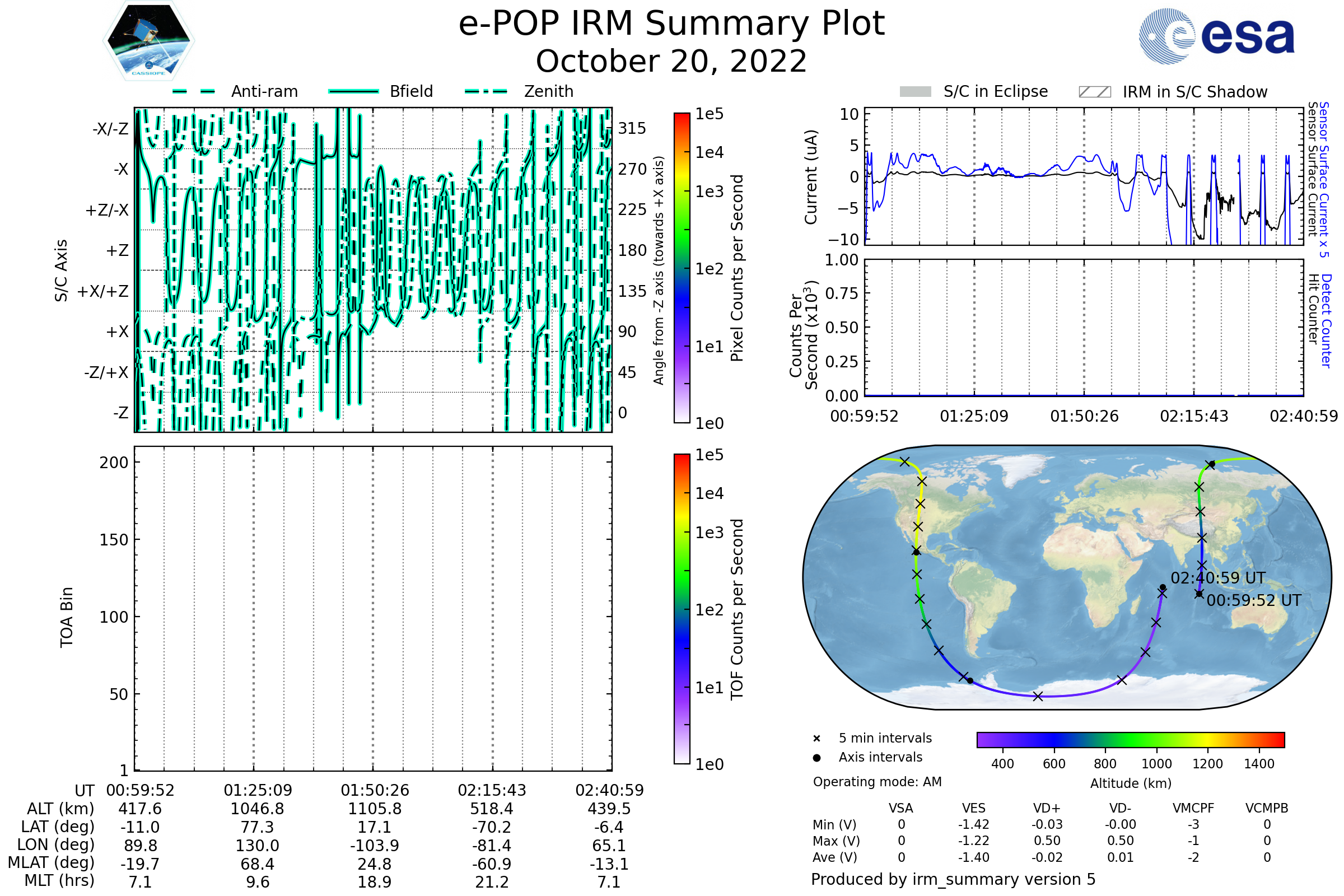Click the e-POP IRM Summary Plot title
The width and height of the screenshot is (1344, 896).
coord(671,24)
